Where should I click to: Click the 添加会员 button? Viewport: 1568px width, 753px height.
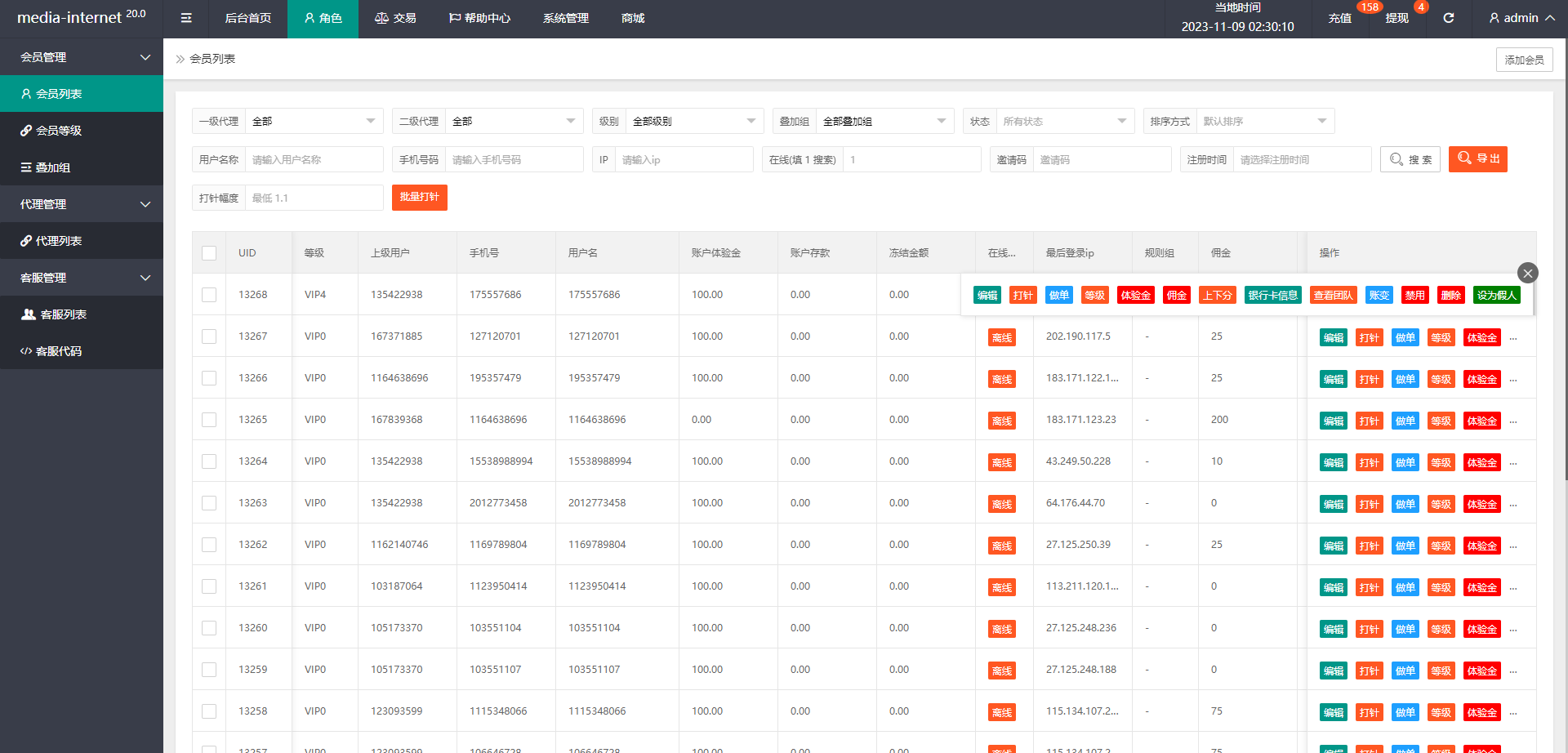pyautogui.click(x=1524, y=60)
